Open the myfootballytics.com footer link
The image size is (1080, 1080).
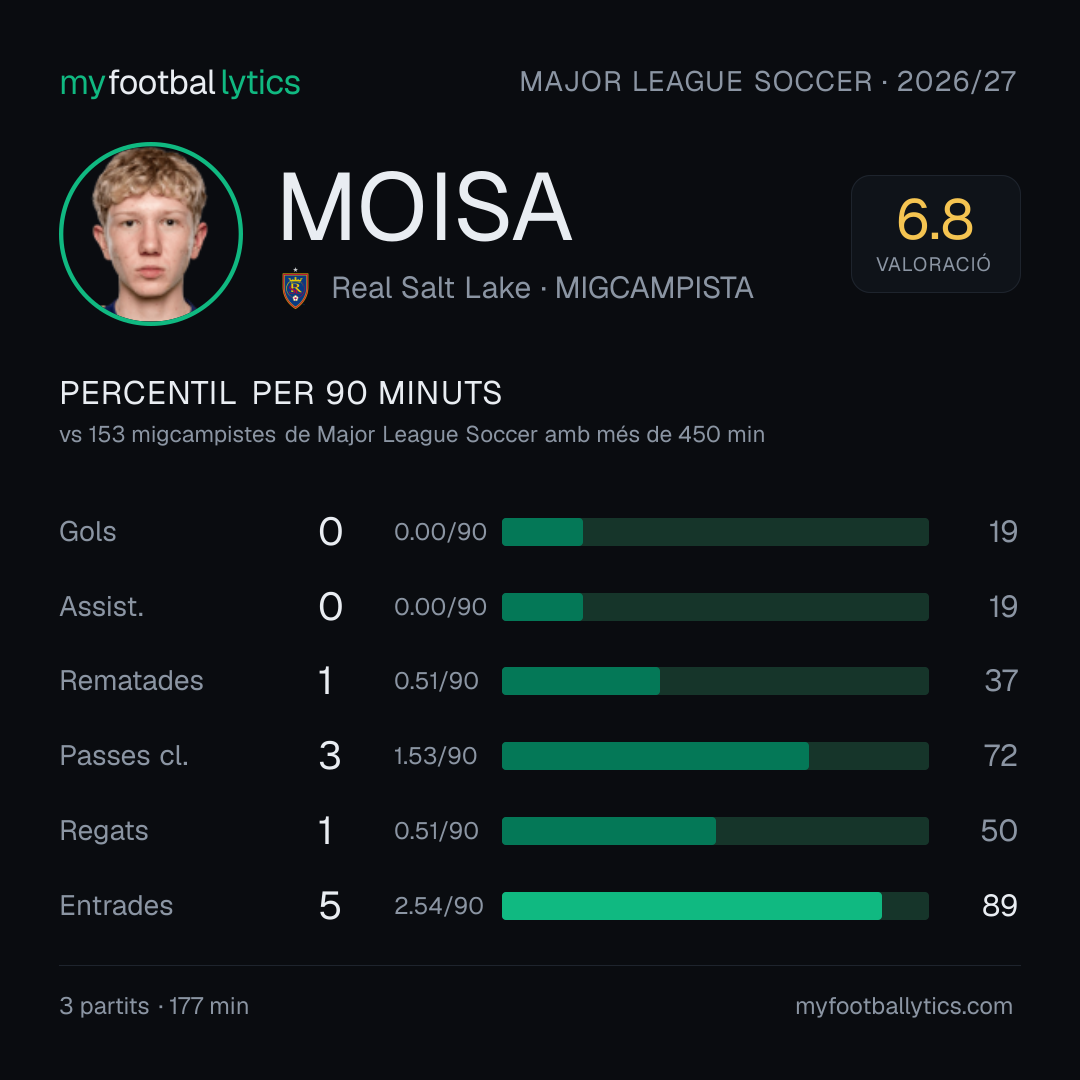click(x=904, y=1006)
